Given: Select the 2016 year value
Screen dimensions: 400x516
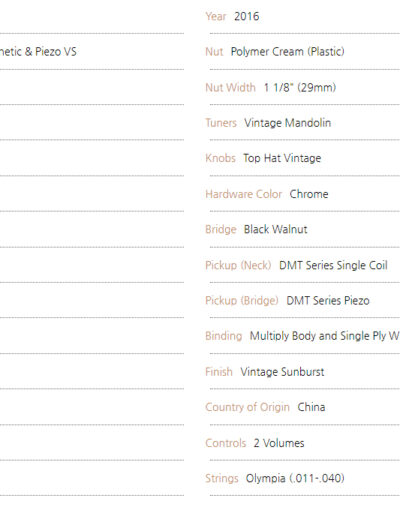Looking at the screenshot, I should tap(246, 16).
